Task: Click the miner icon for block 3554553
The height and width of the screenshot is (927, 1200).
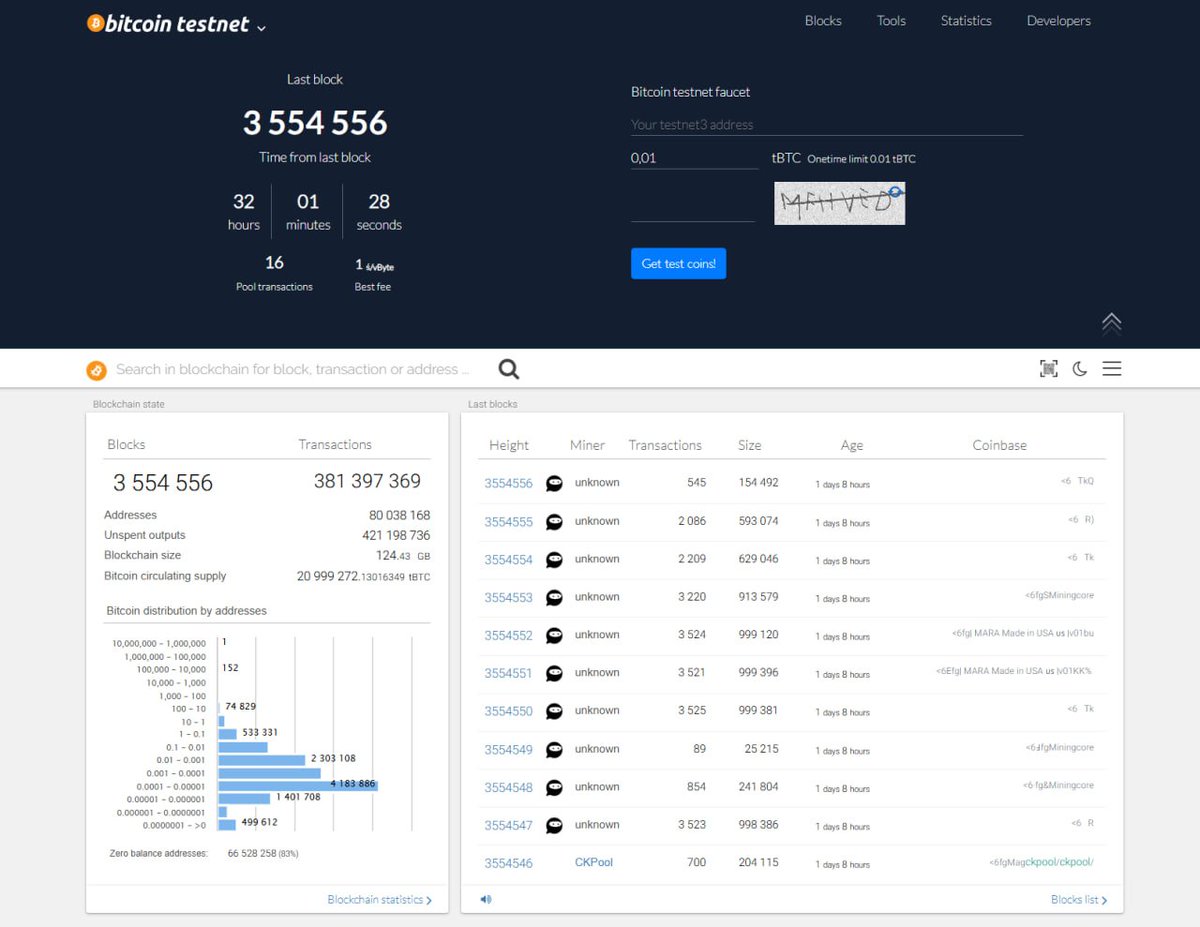Action: click(554, 598)
